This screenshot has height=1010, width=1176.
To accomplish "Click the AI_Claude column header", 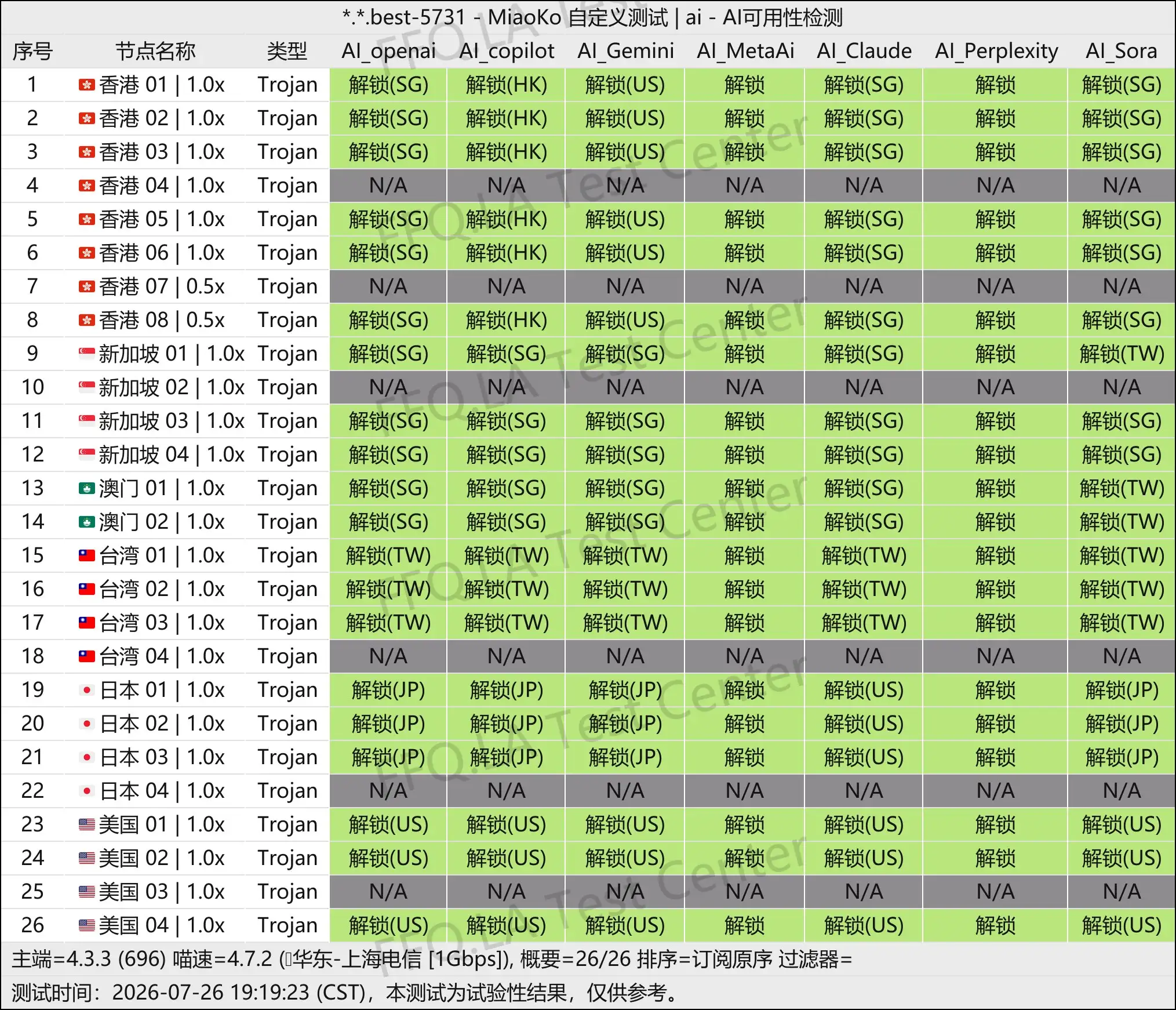I will [x=864, y=52].
